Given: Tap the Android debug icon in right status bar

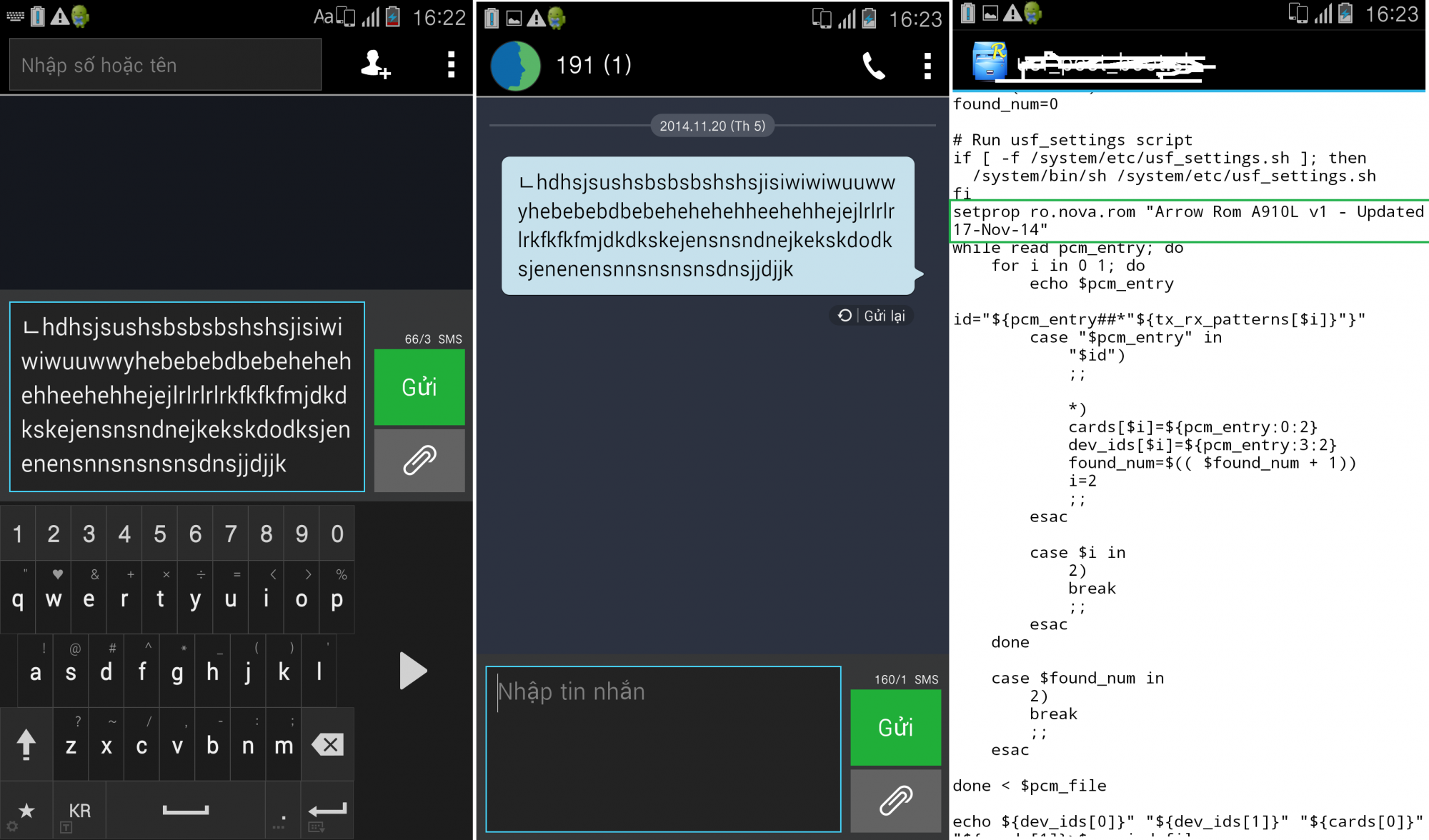Looking at the screenshot, I should [1032, 13].
